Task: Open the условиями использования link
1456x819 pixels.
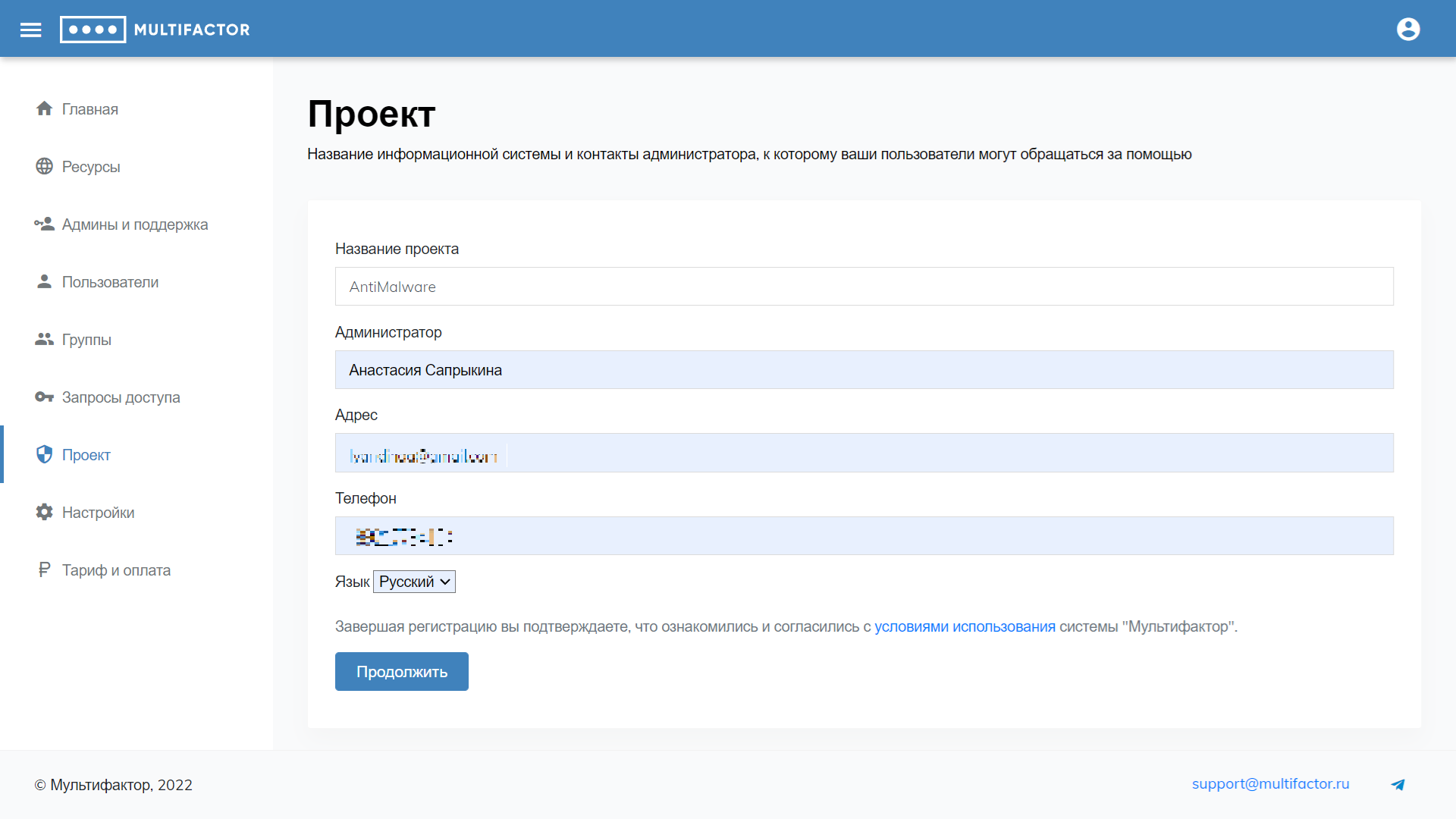Action: [965, 627]
